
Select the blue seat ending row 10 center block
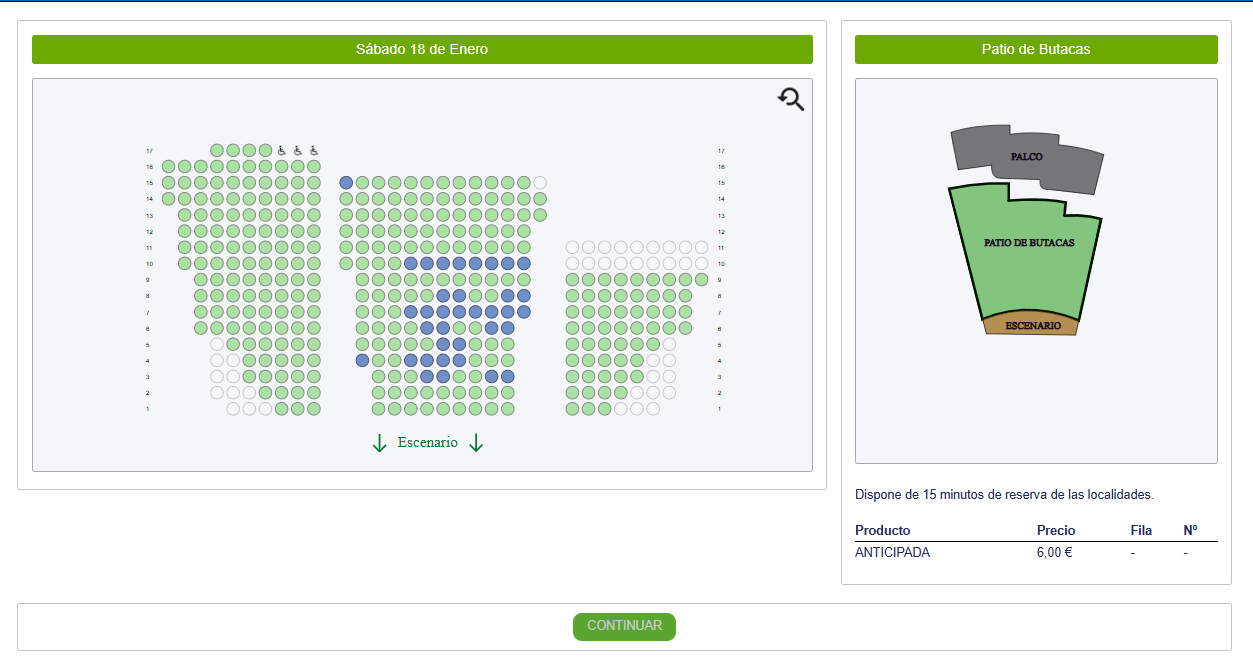[x=524, y=264]
